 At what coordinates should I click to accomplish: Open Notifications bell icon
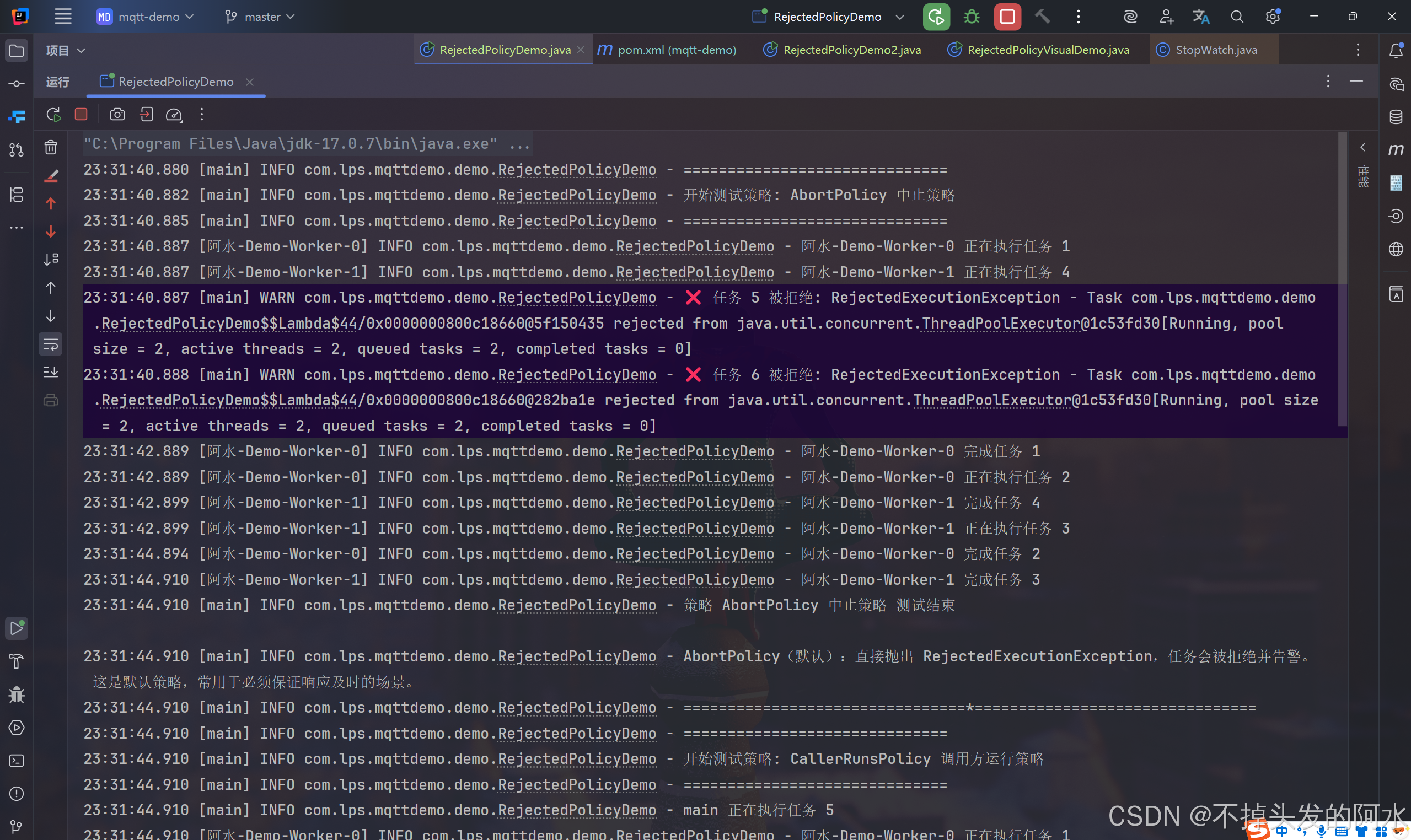(x=1396, y=51)
